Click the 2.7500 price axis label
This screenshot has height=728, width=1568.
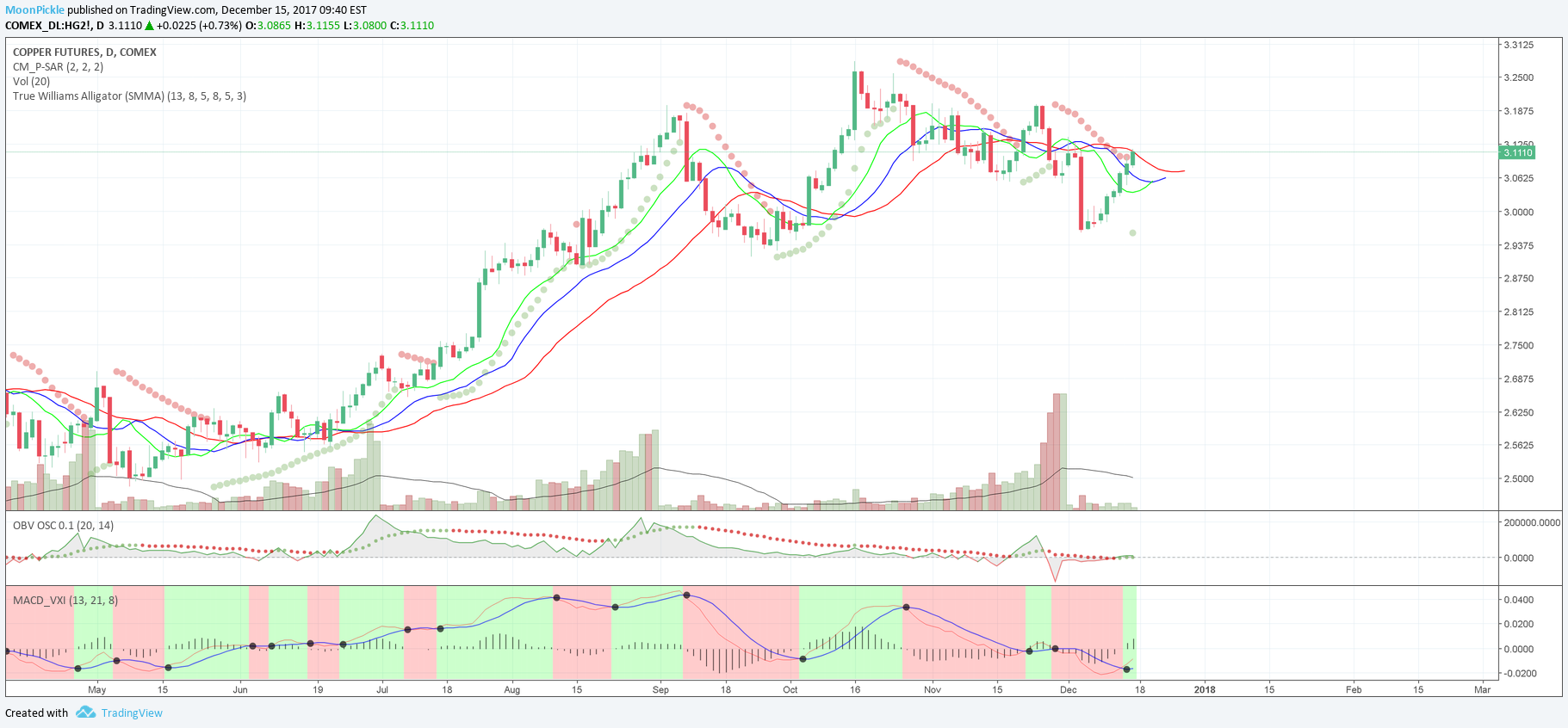1518,345
